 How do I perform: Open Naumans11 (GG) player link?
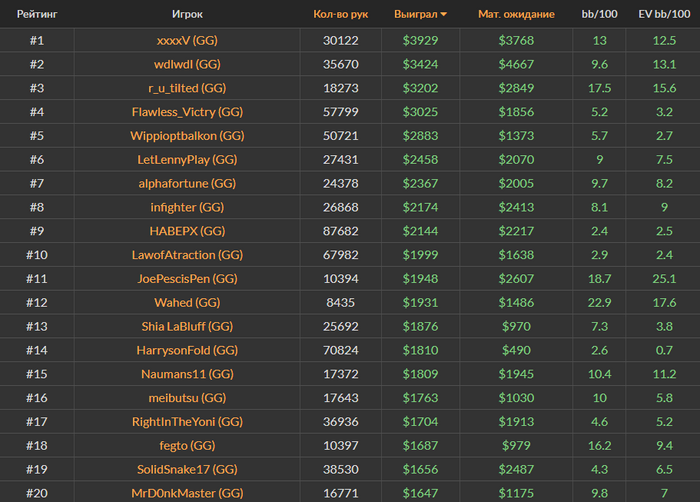(x=187, y=374)
